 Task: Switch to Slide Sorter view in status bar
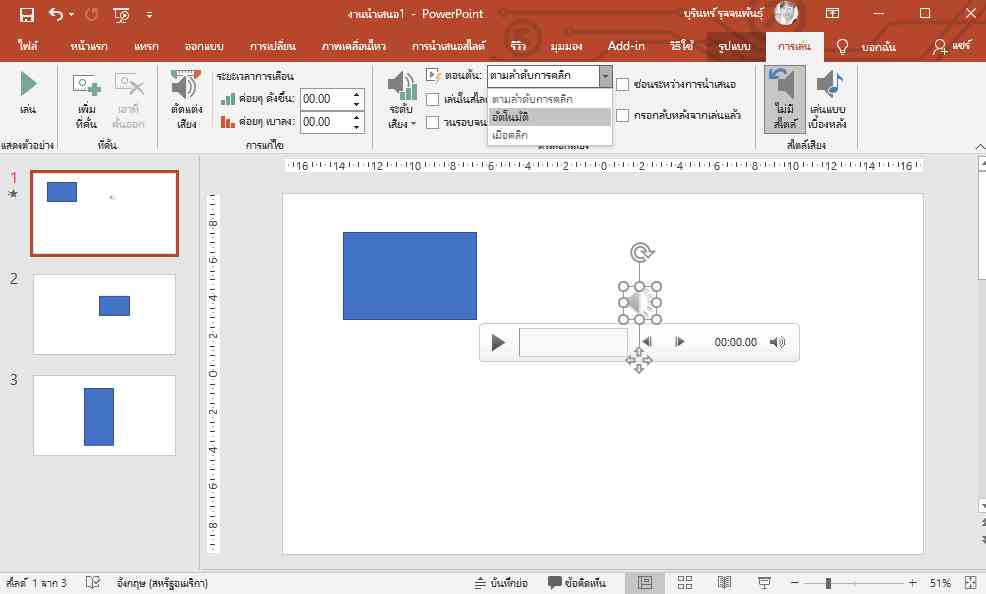pos(685,582)
